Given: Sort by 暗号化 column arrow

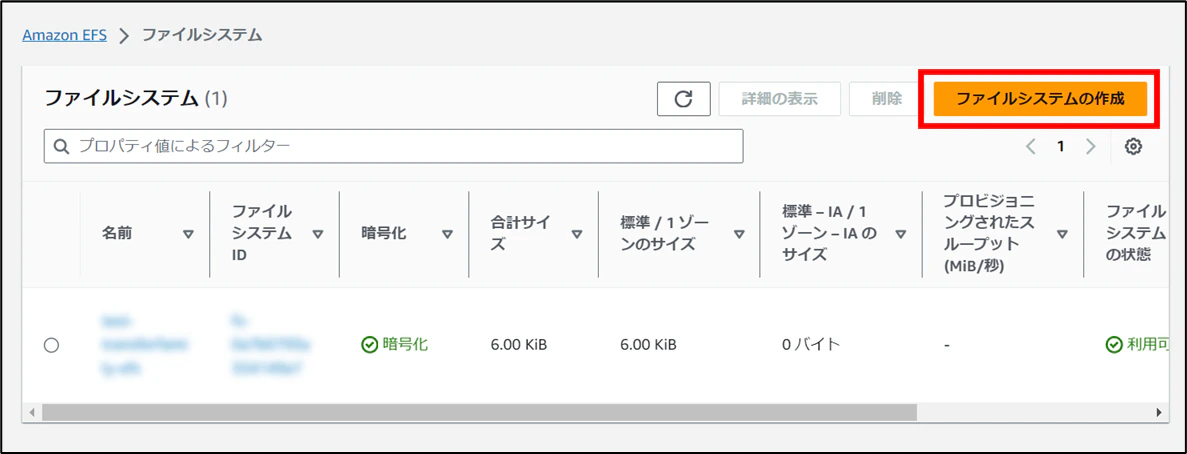Looking at the screenshot, I should pyautogui.click(x=447, y=235).
